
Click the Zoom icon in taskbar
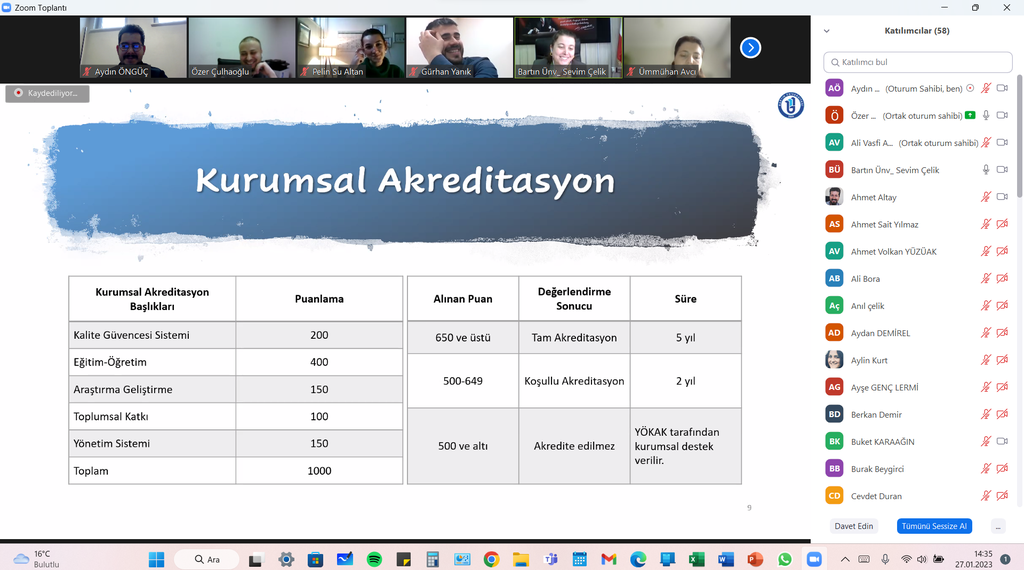813,559
